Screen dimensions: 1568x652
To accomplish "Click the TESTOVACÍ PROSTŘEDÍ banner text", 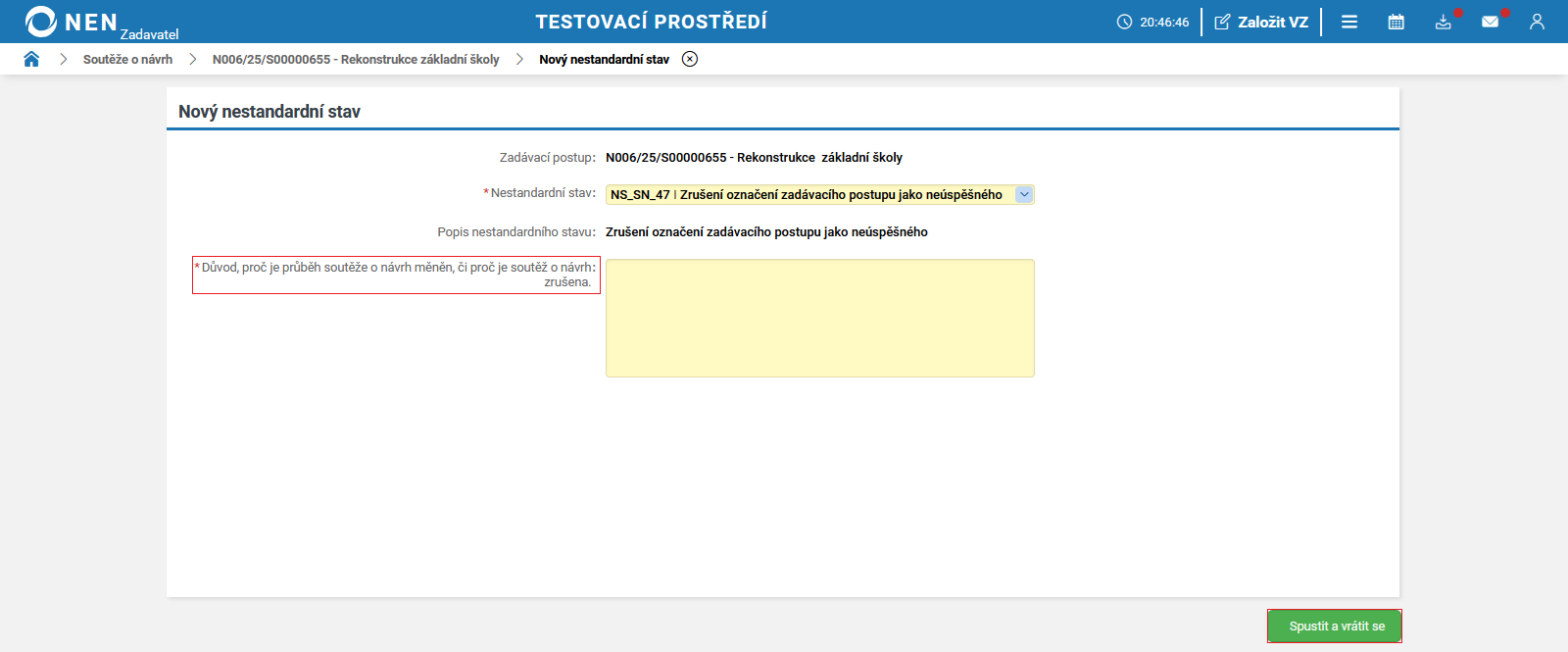I will pos(651,22).
